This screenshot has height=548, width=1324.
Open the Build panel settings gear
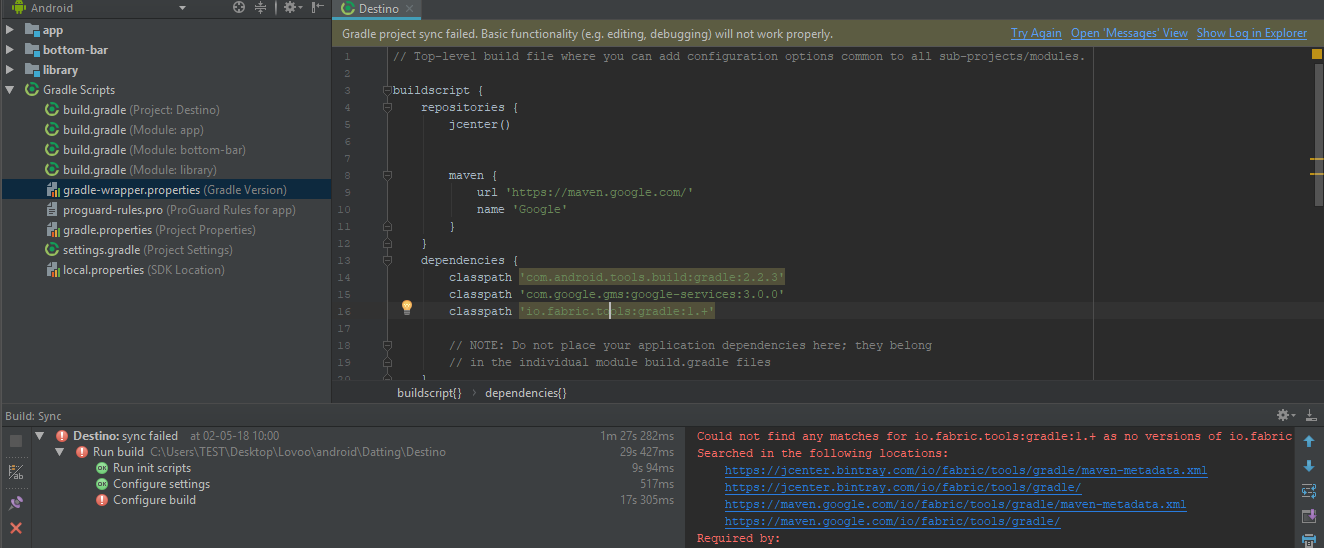1286,415
